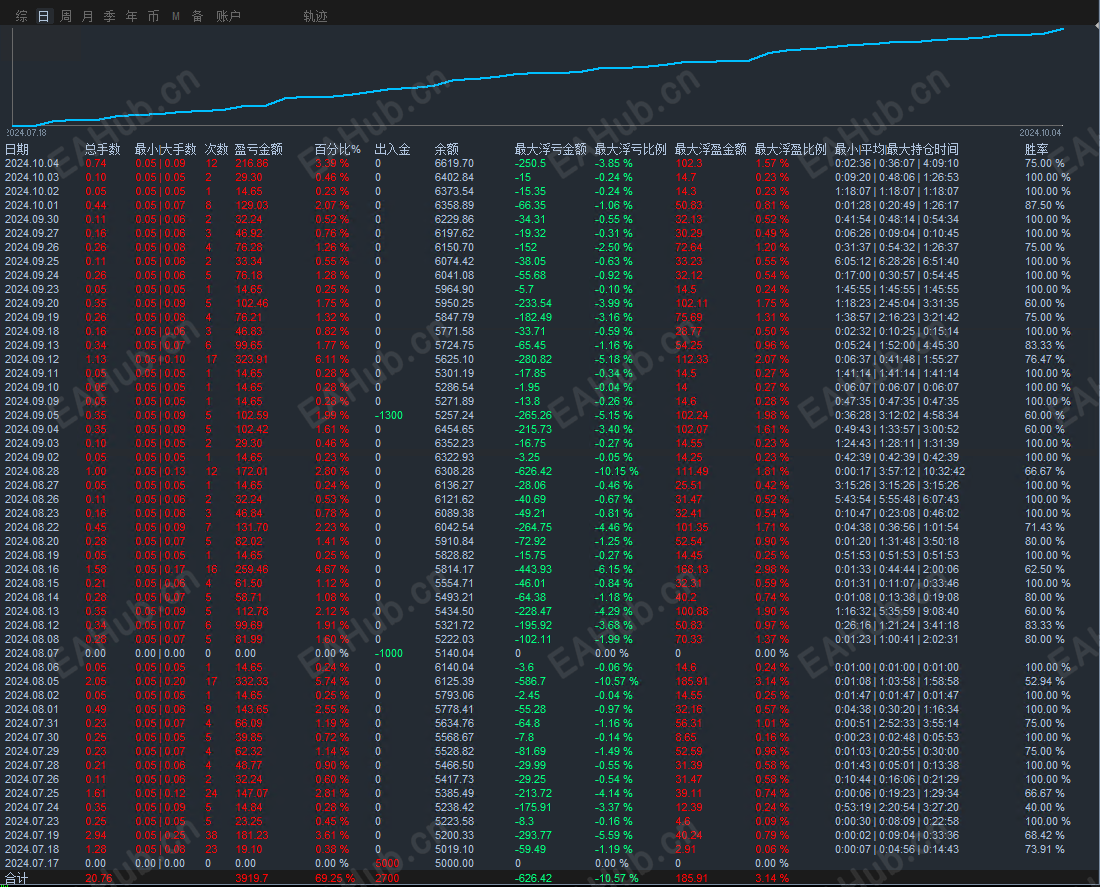Select the 2024.09.12 row date cell
This screenshot has width=1100, height=887.
[32, 359]
